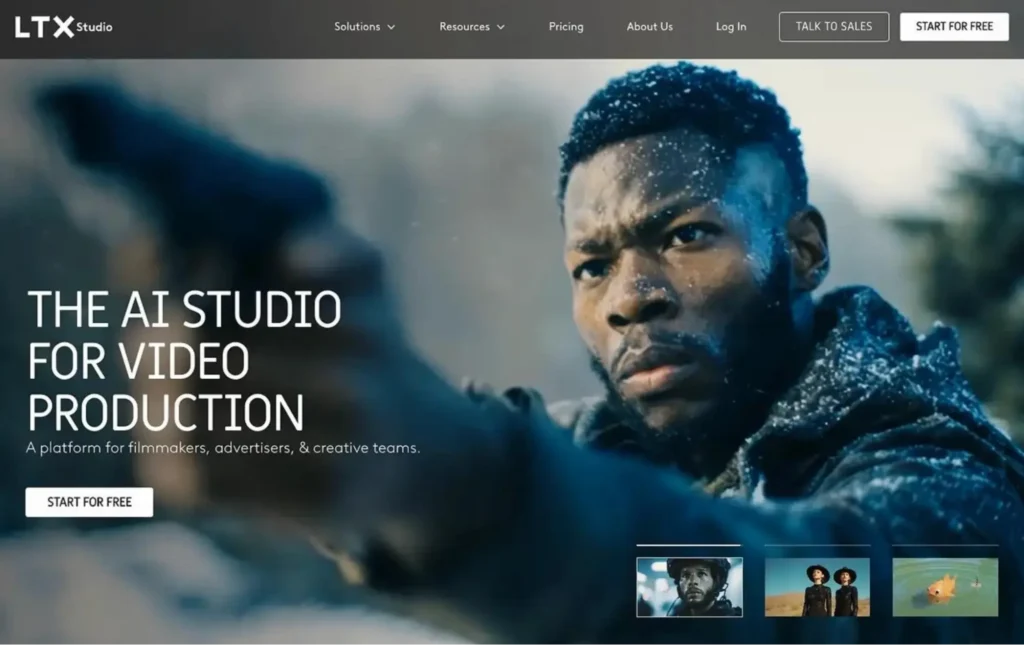1024x645 pixels.
Task: Select the goldfish in water thumbnail
Action: (x=945, y=587)
